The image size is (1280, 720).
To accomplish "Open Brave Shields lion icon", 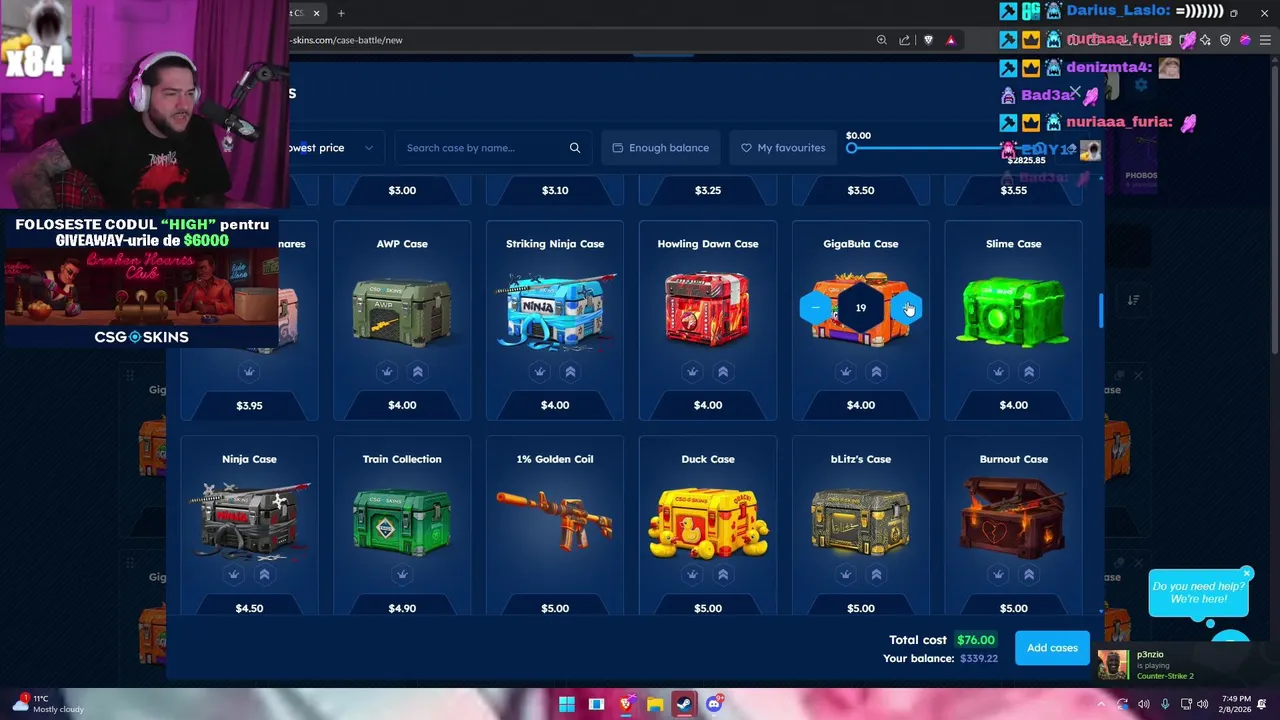I will [929, 40].
